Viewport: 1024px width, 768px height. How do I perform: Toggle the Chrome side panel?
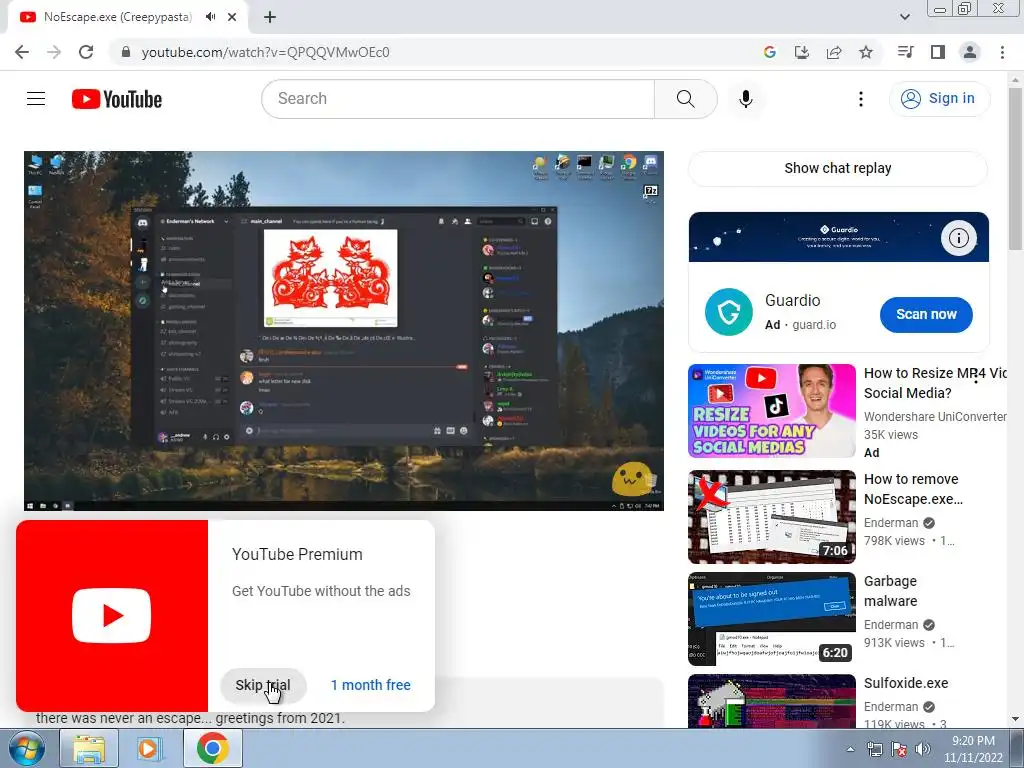click(x=938, y=52)
